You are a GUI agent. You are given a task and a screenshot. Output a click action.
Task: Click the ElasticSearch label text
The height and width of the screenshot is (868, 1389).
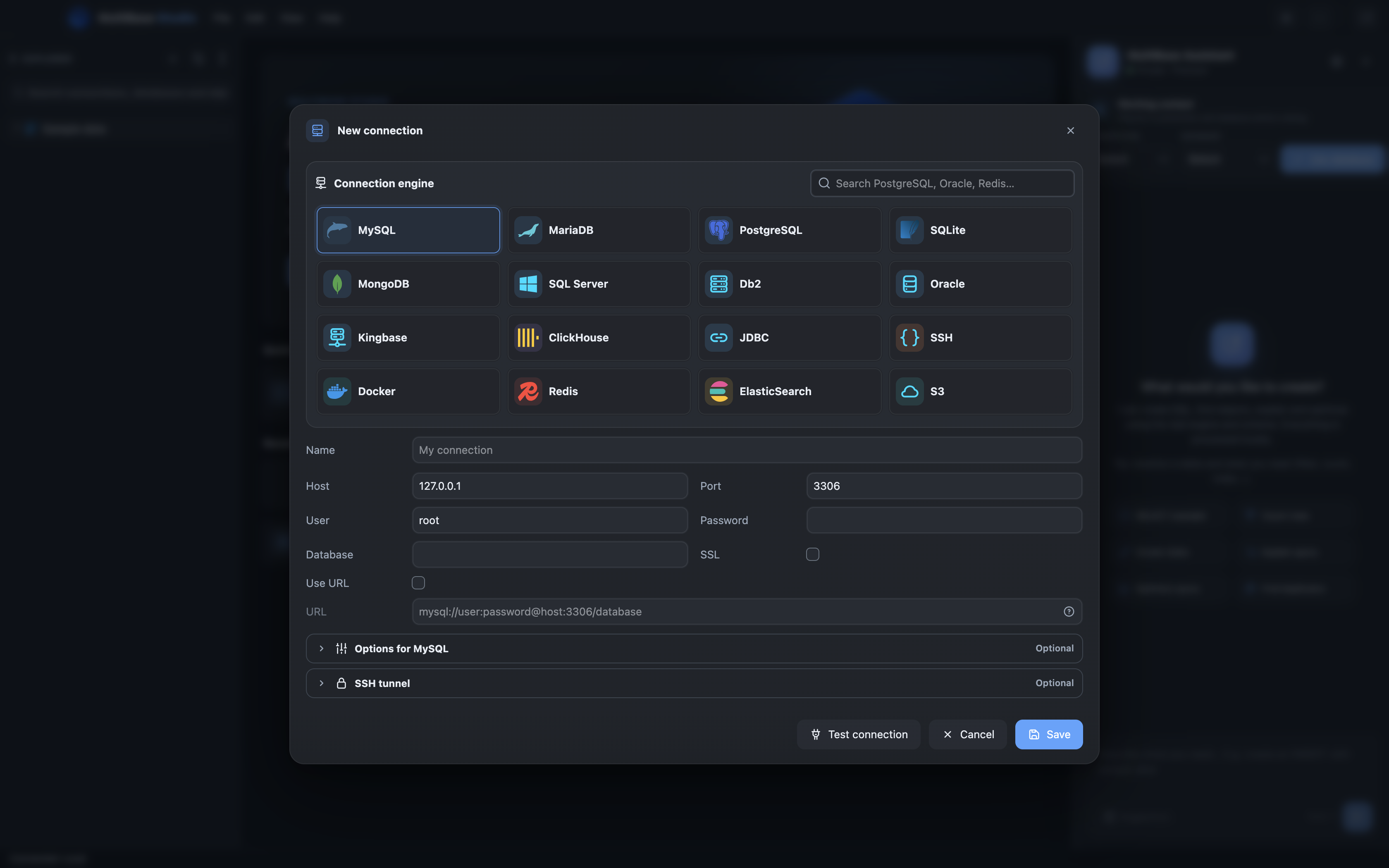(x=775, y=391)
